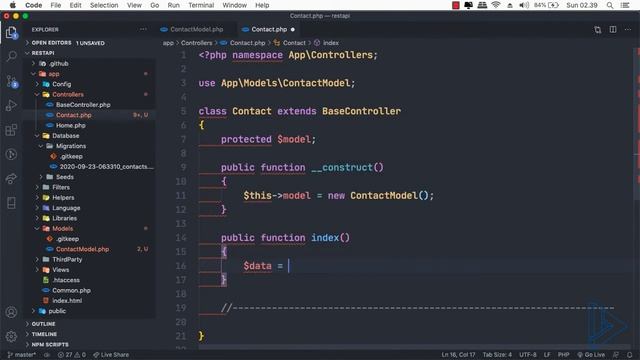Open notifications bell in status bar
This screenshot has height=360, width=640.
pyautogui.click(x=630, y=355)
